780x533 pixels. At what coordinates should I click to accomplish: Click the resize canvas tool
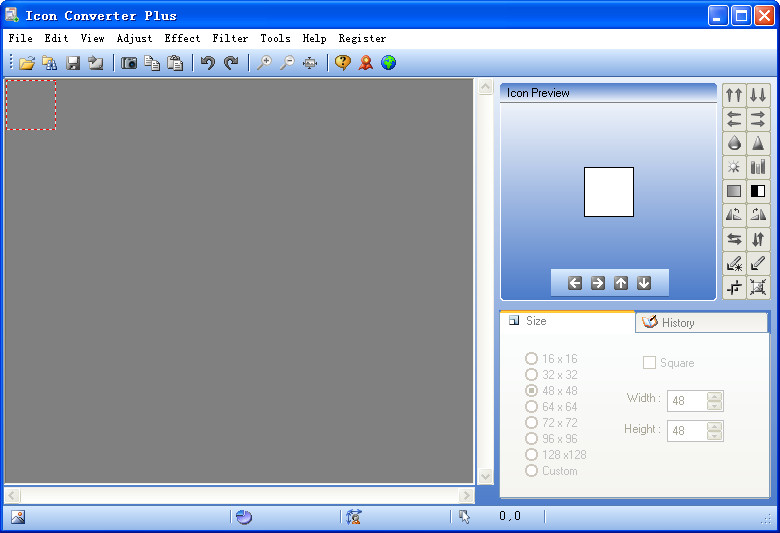758,287
